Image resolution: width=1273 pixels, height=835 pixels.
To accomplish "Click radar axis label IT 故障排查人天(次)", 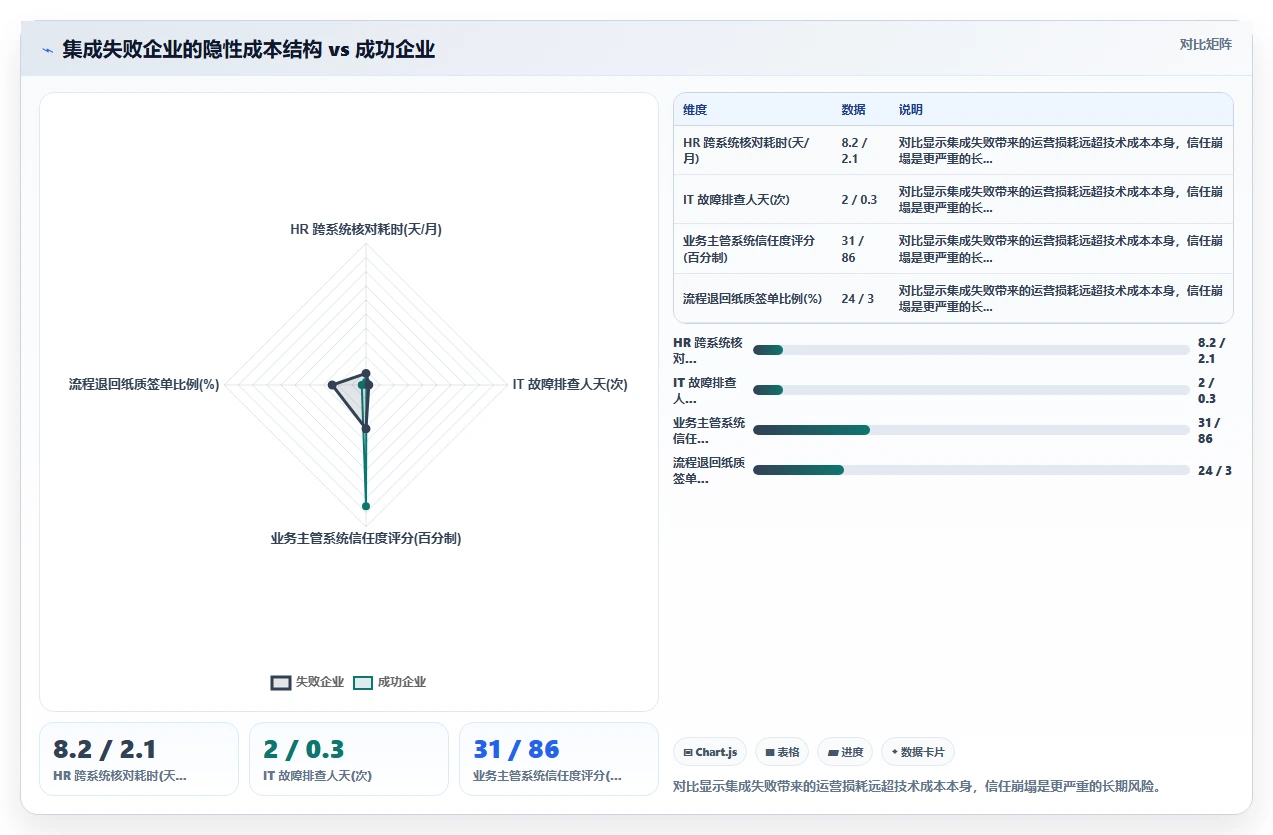I will click(570, 384).
